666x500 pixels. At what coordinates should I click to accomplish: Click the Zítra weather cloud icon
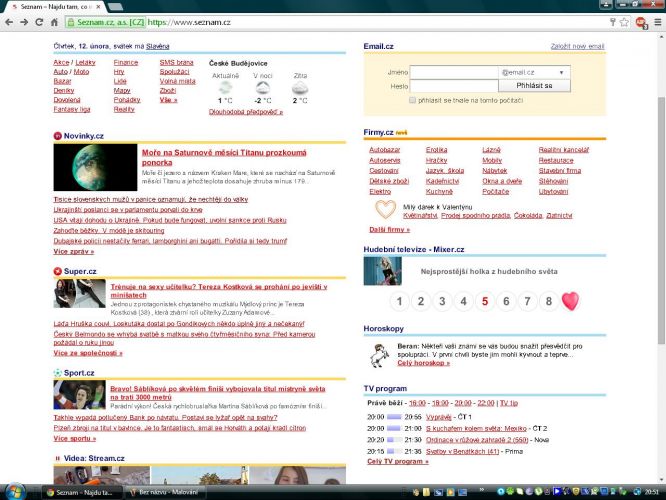click(300, 88)
